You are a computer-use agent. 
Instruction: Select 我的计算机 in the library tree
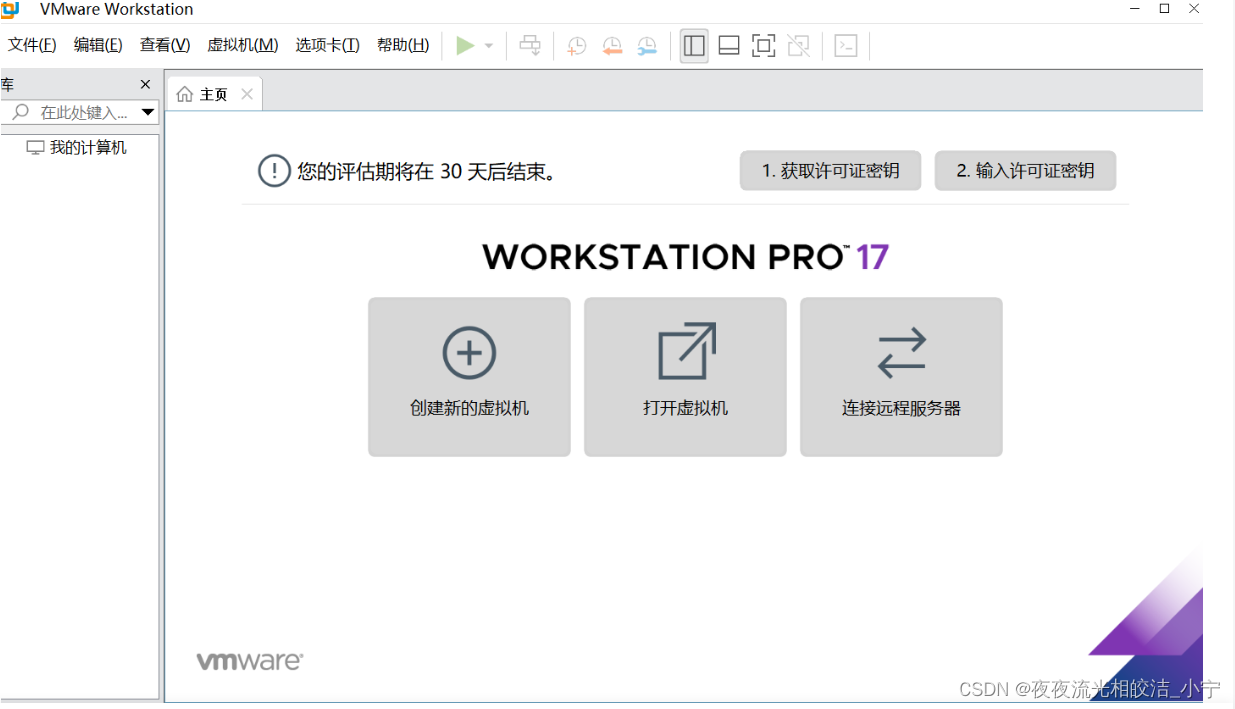tap(77, 148)
